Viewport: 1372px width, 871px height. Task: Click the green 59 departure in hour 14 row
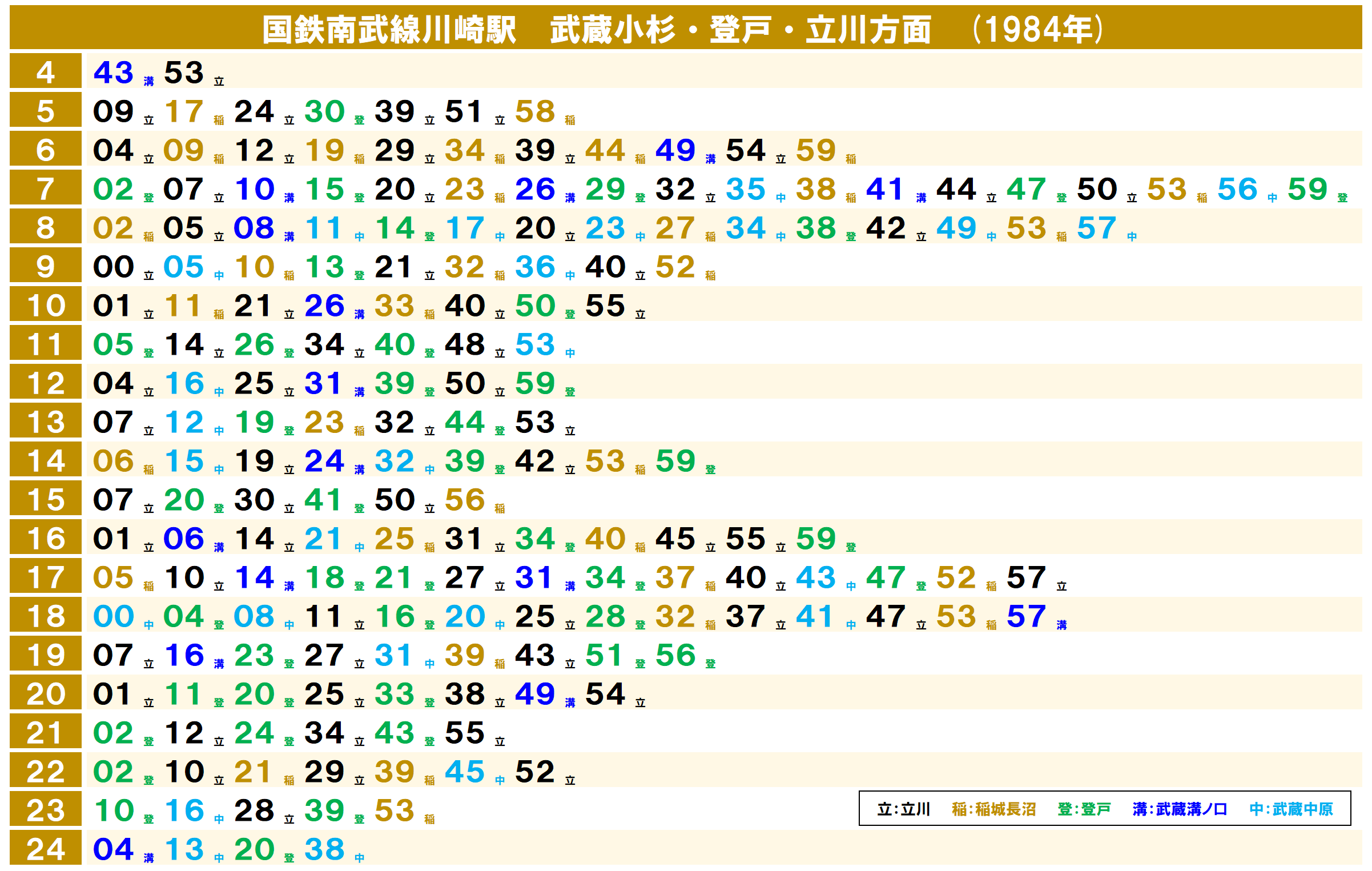pos(675,461)
